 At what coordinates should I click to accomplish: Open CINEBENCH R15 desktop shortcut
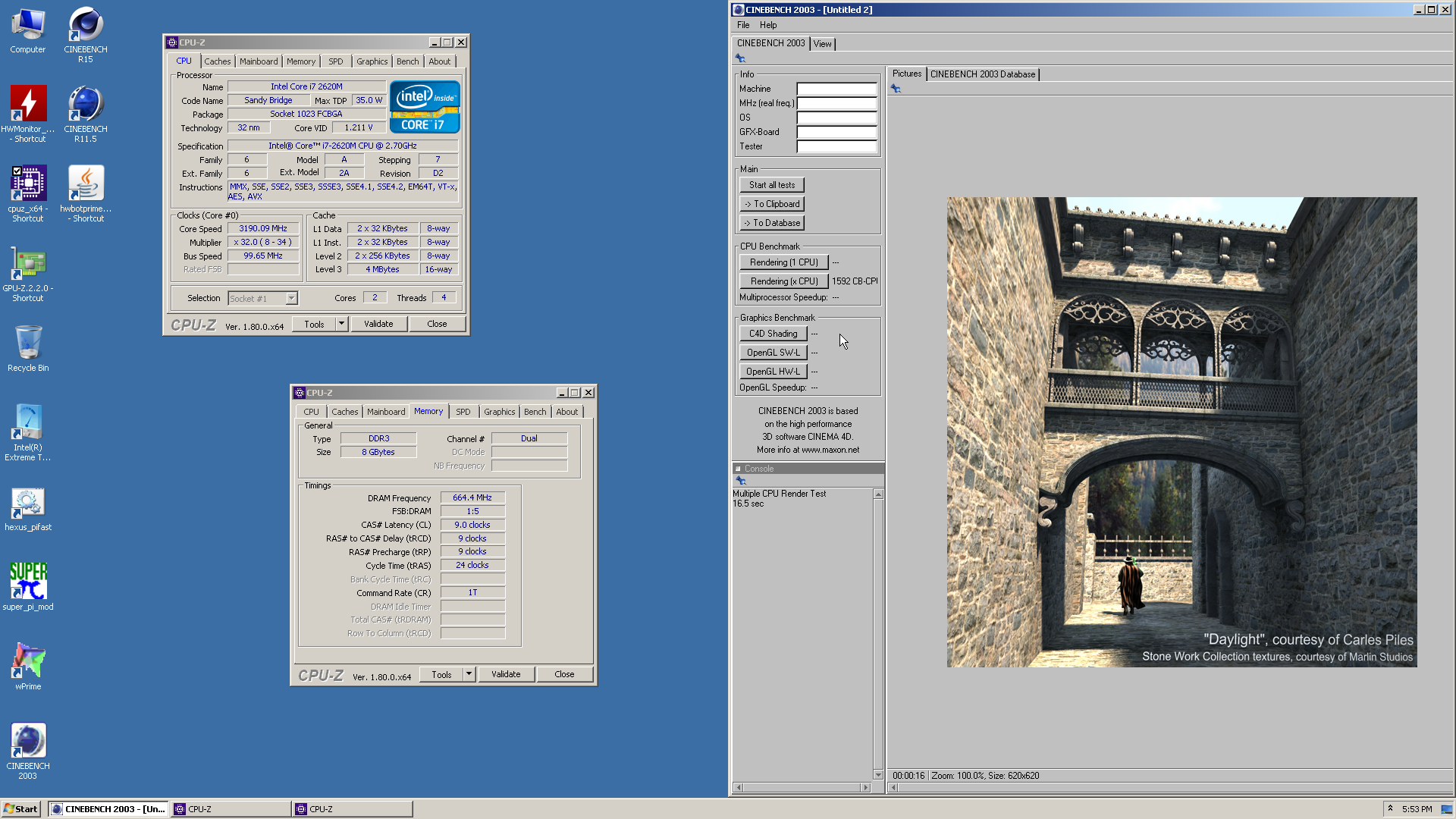click(85, 36)
